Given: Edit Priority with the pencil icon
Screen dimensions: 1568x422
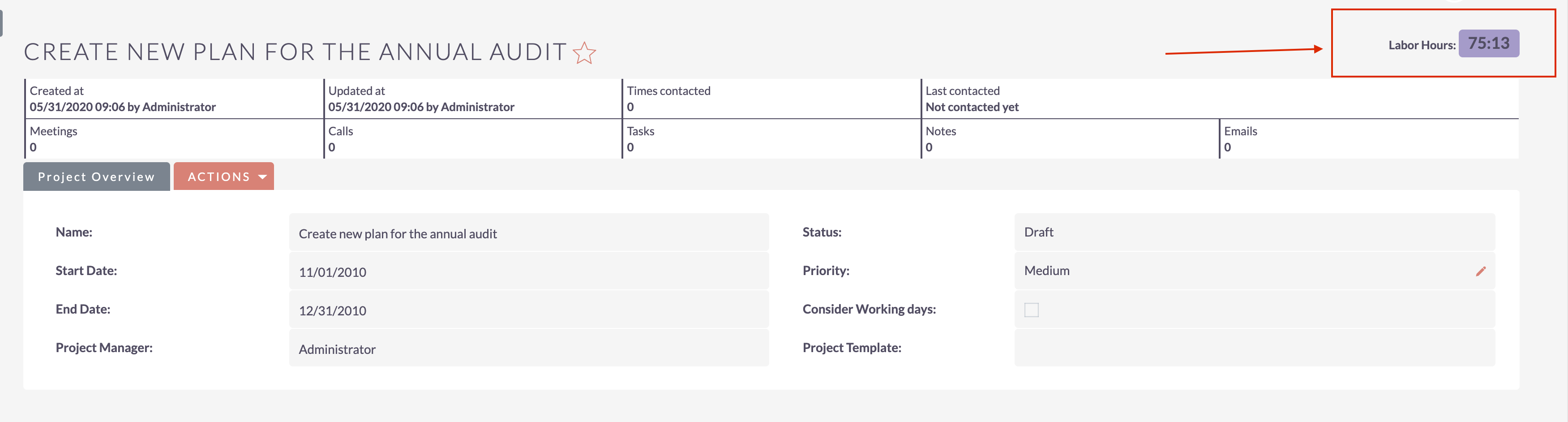Looking at the screenshot, I should point(1480,271).
